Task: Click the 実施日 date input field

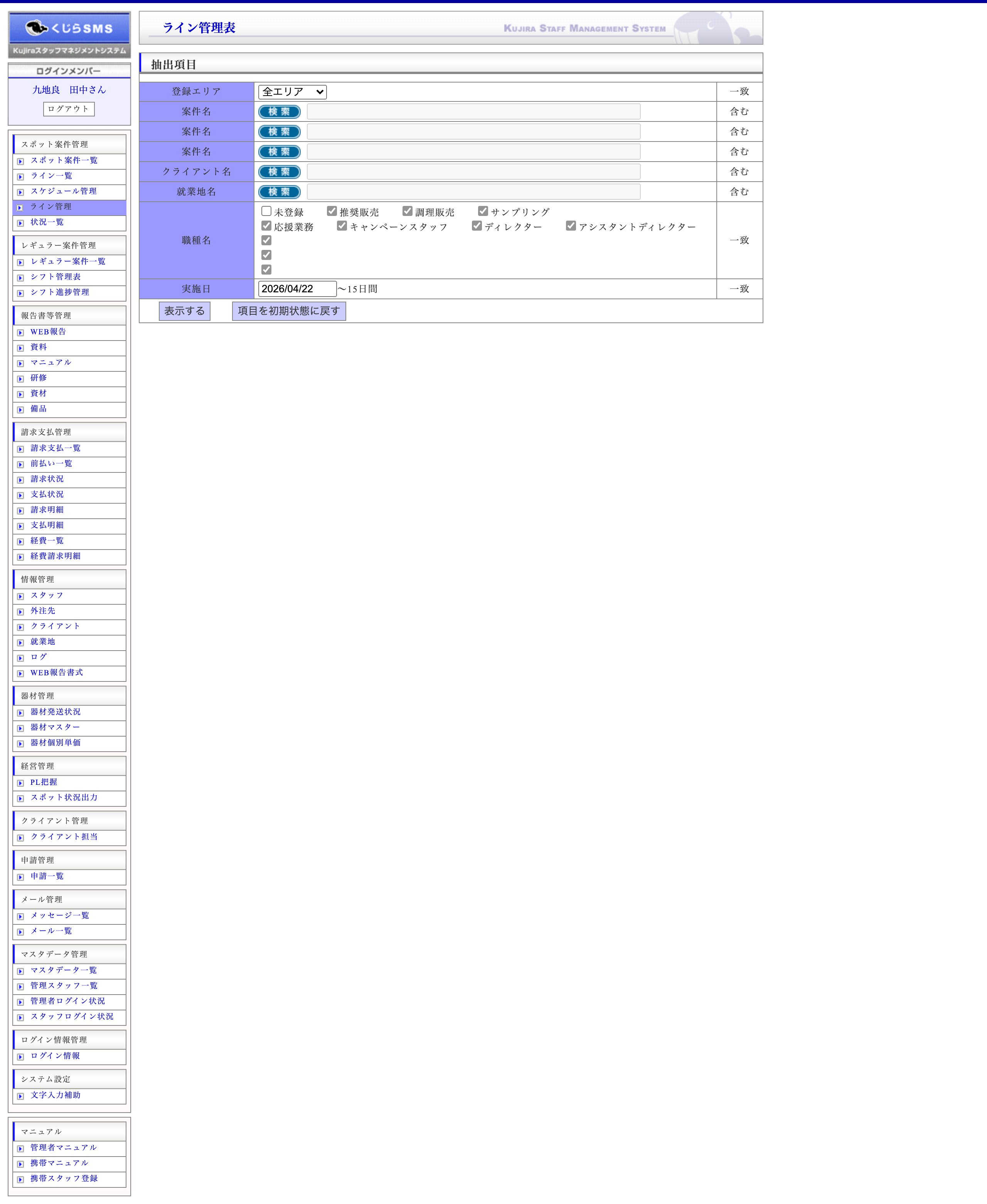Action: click(x=297, y=289)
